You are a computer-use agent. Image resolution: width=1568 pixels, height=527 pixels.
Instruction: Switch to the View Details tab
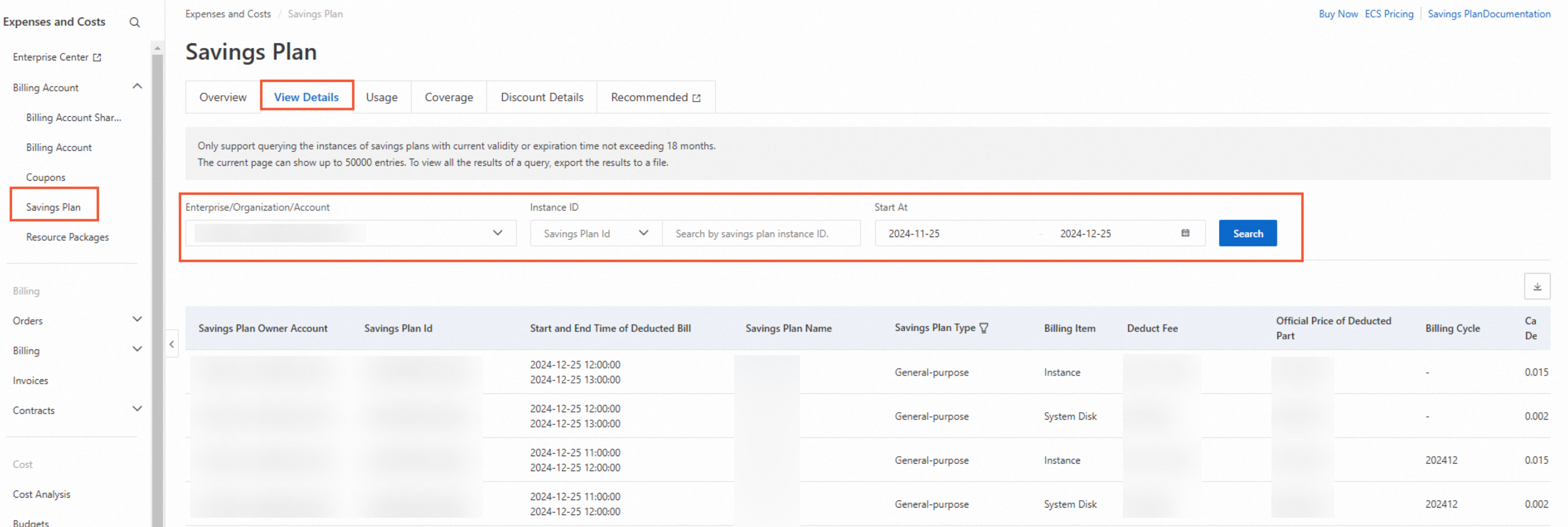click(x=306, y=97)
